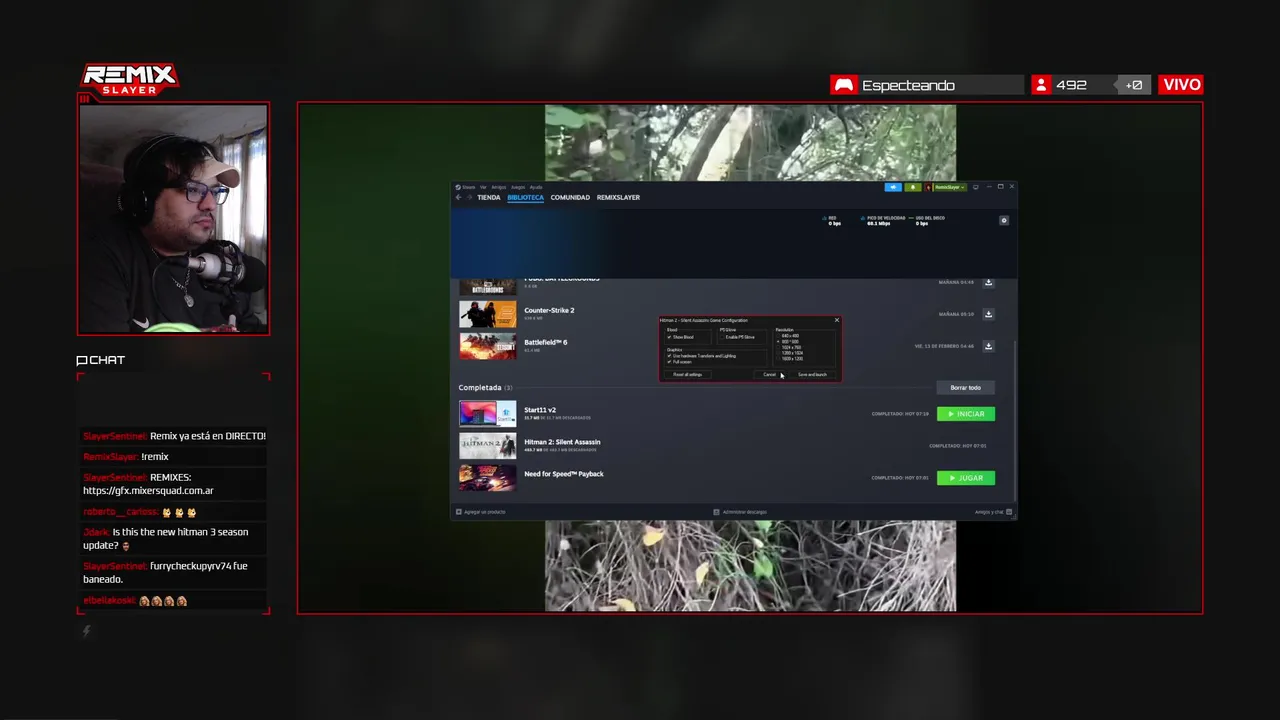
Task: Click the blue announcements megaphone icon
Action: point(893,187)
